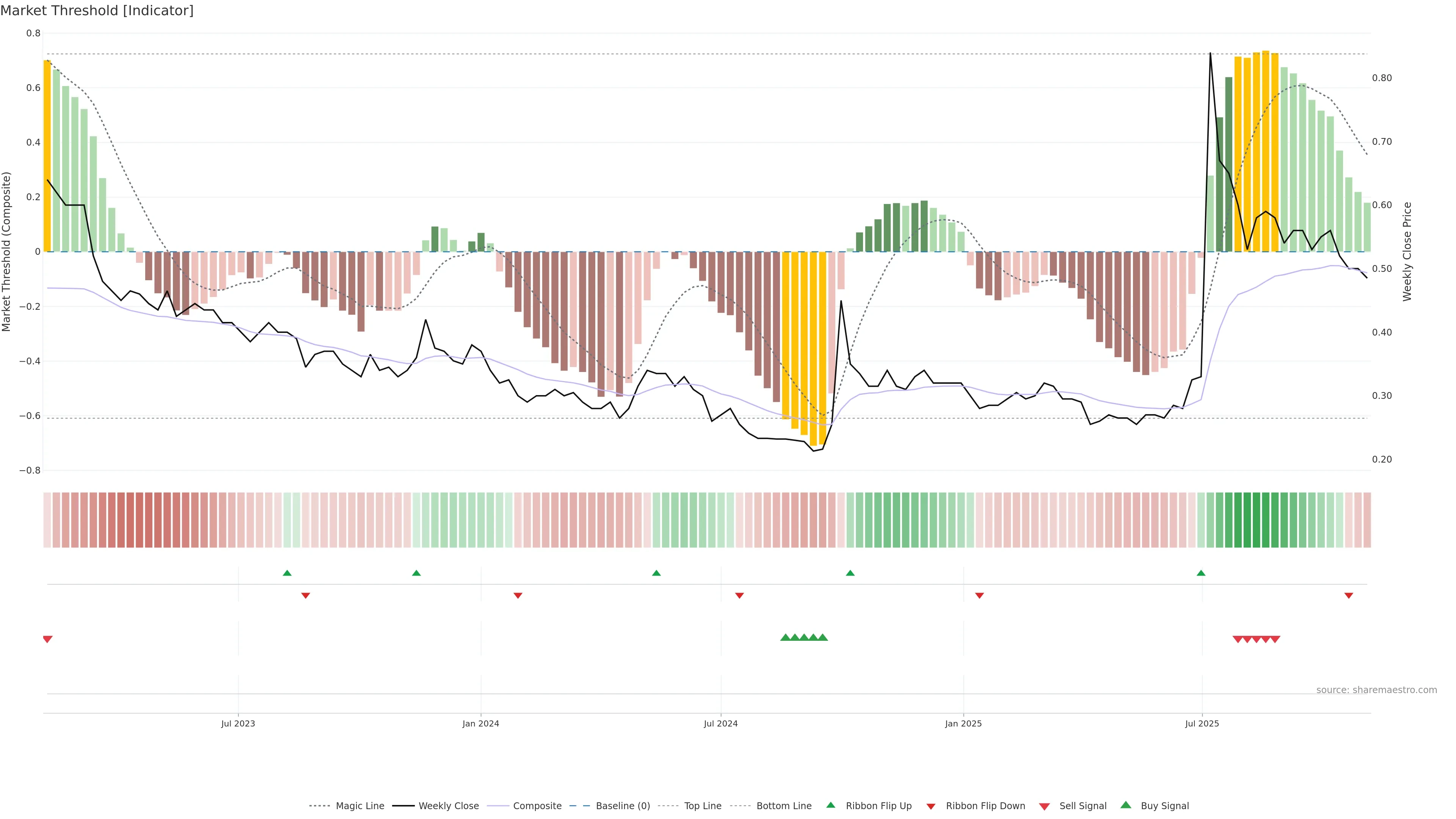Click the Sell Signal legend triangle icon
Viewport: 1456px width, 819px height.
pos(1045,806)
